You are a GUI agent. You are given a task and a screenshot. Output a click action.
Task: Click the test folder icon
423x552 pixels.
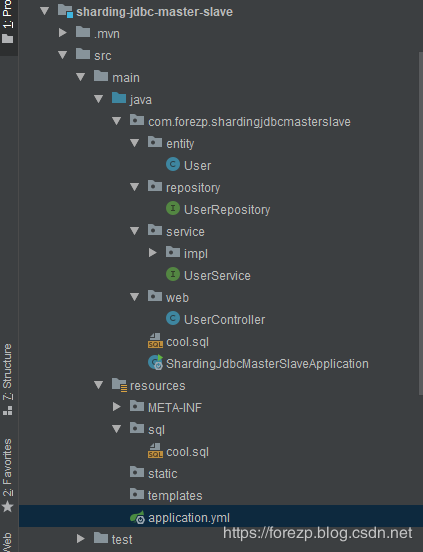point(101,538)
